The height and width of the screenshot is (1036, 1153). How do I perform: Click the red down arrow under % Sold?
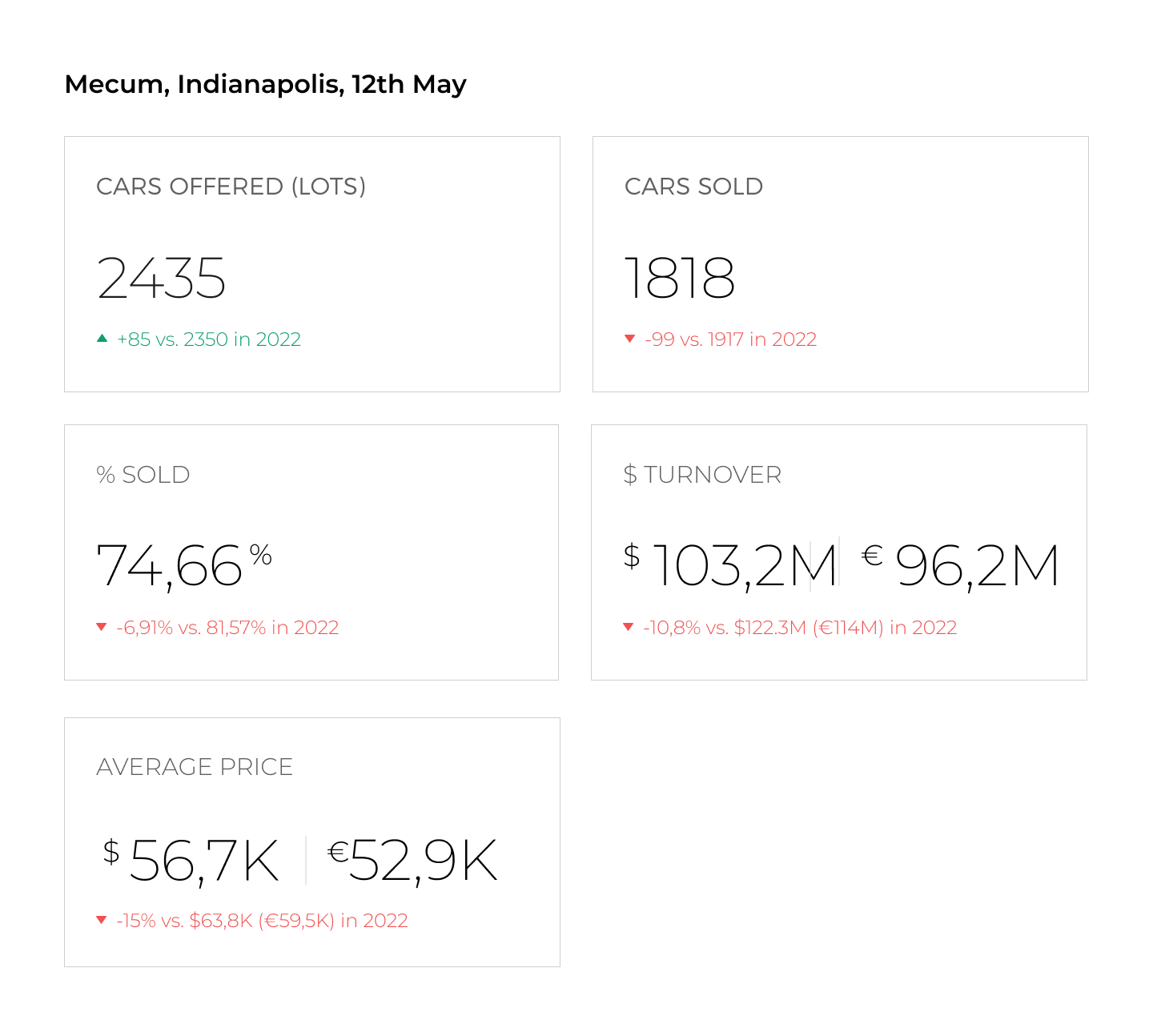pos(102,627)
